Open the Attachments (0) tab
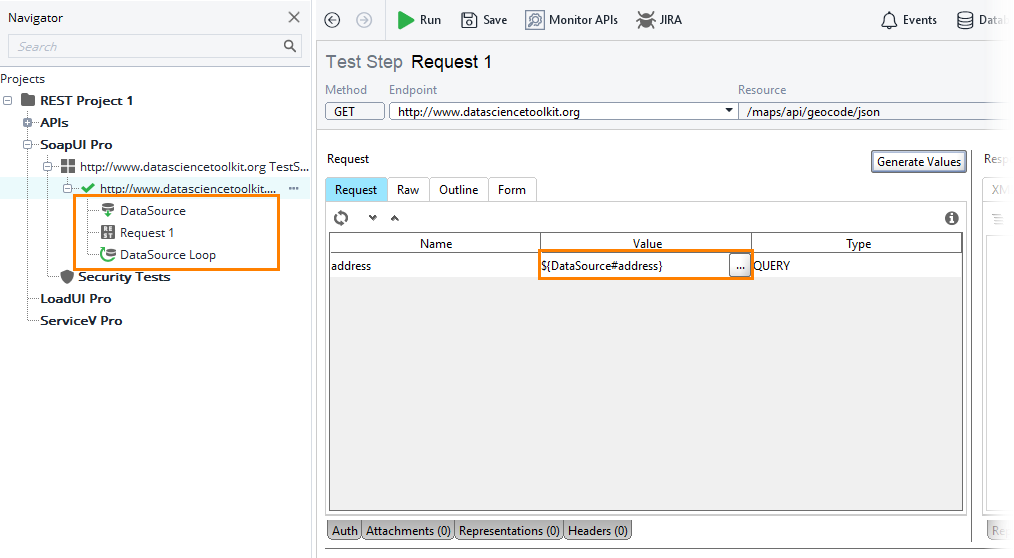This screenshot has width=1014, height=558. (x=408, y=530)
